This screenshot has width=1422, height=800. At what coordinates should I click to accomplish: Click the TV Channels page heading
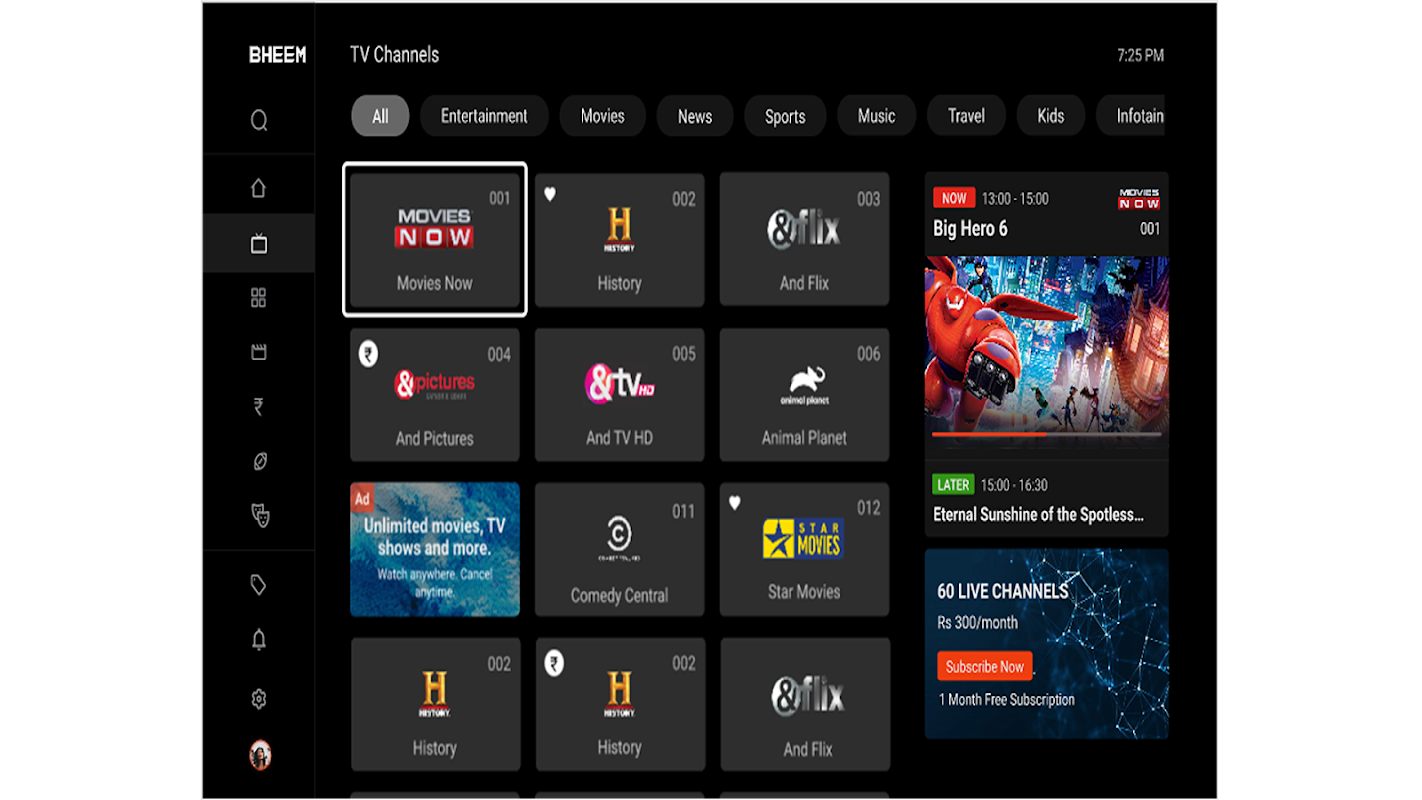[x=395, y=55]
